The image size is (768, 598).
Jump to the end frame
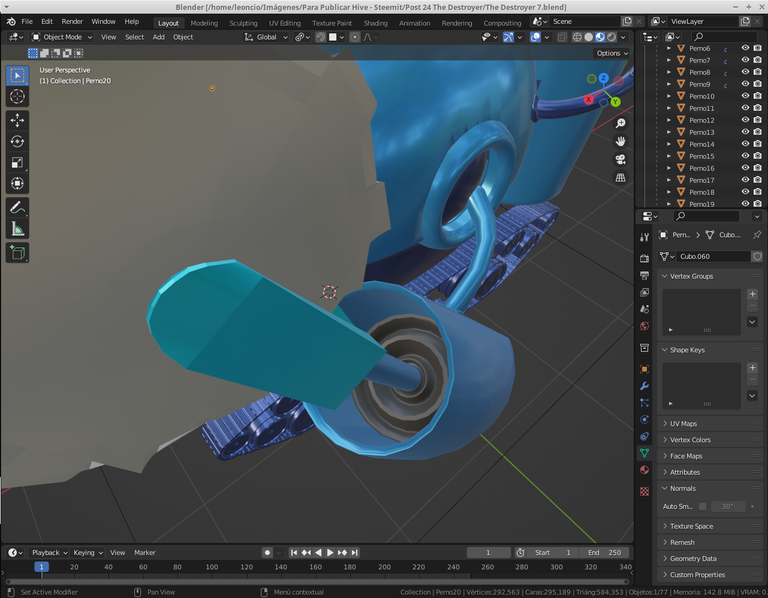coord(355,552)
